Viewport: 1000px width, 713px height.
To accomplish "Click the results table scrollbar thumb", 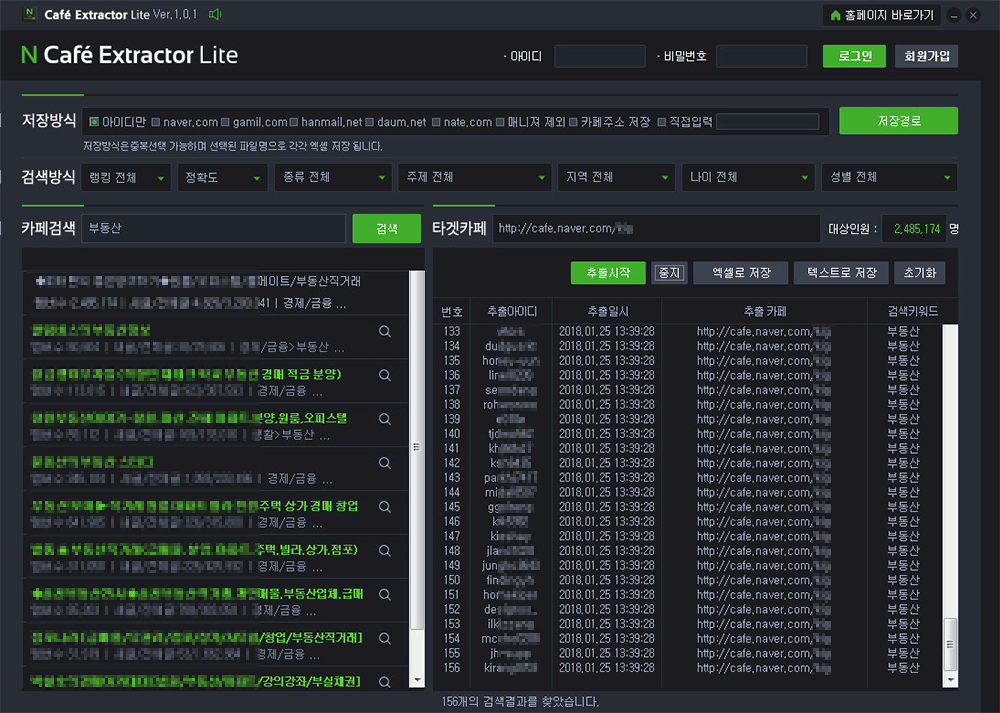I will point(950,643).
